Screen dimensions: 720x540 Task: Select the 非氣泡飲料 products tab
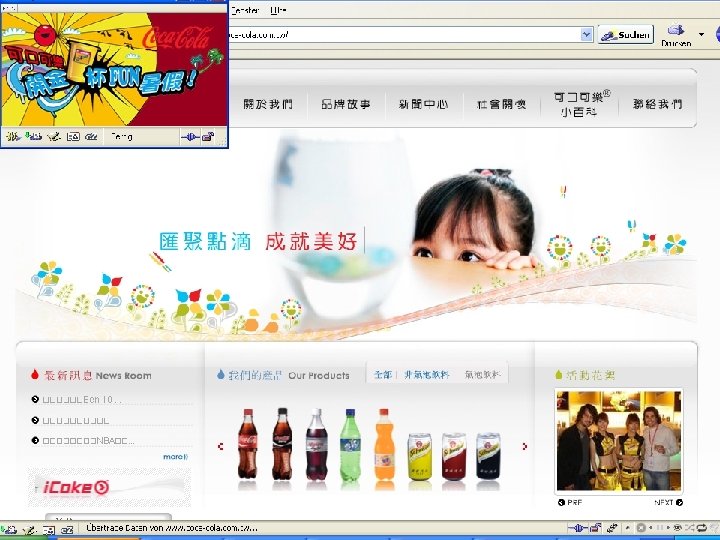(x=427, y=375)
